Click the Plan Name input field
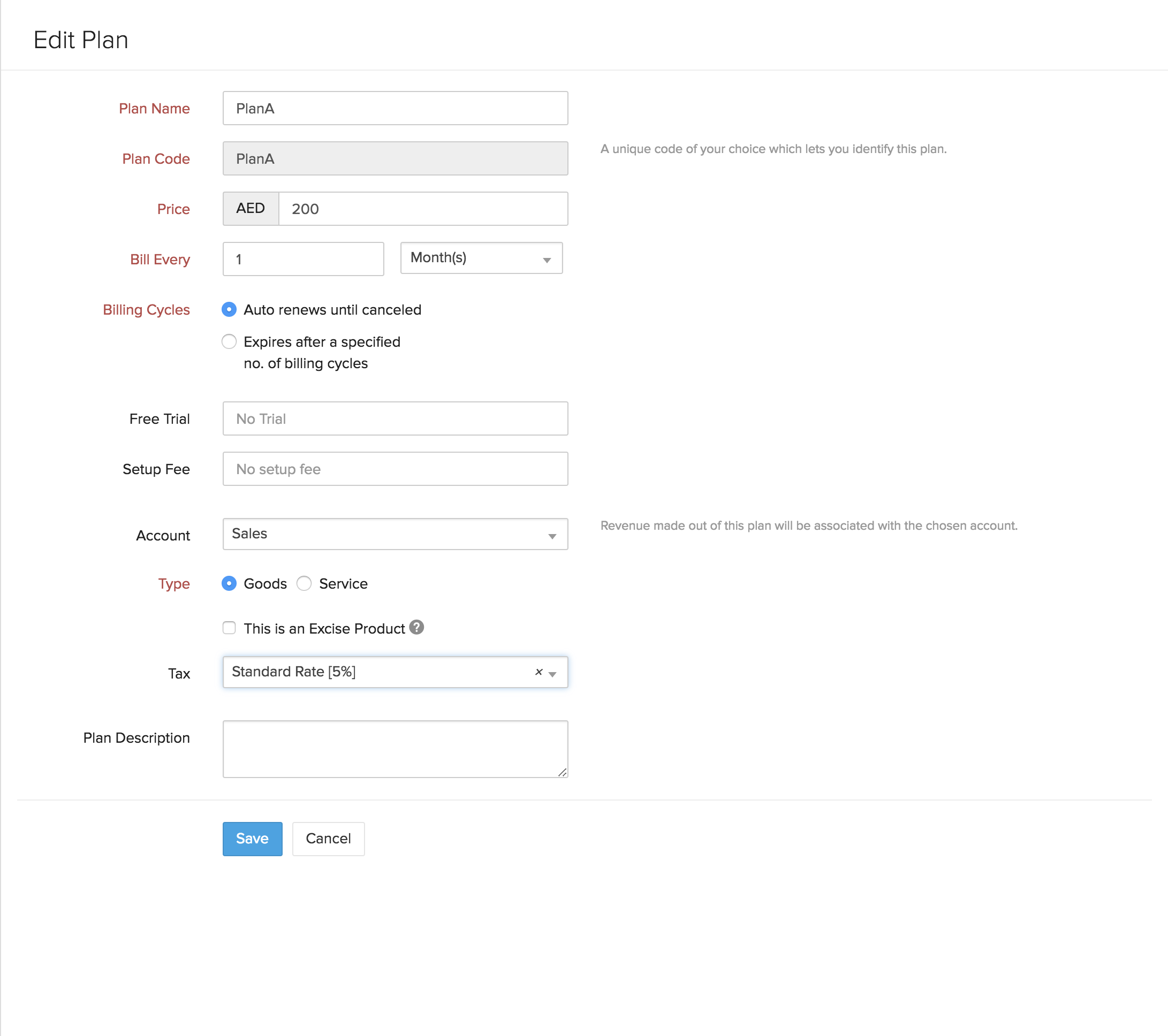The width and height of the screenshot is (1168, 1036). coord(395,108)
